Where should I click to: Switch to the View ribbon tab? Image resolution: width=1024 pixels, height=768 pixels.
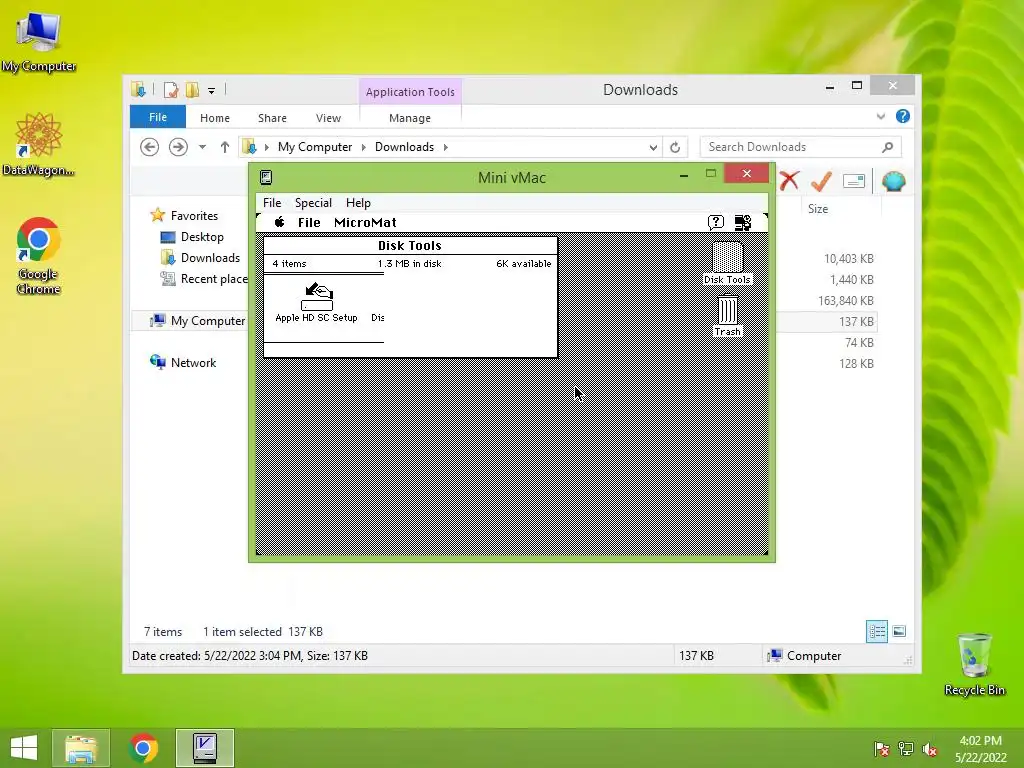pos(328,118)
